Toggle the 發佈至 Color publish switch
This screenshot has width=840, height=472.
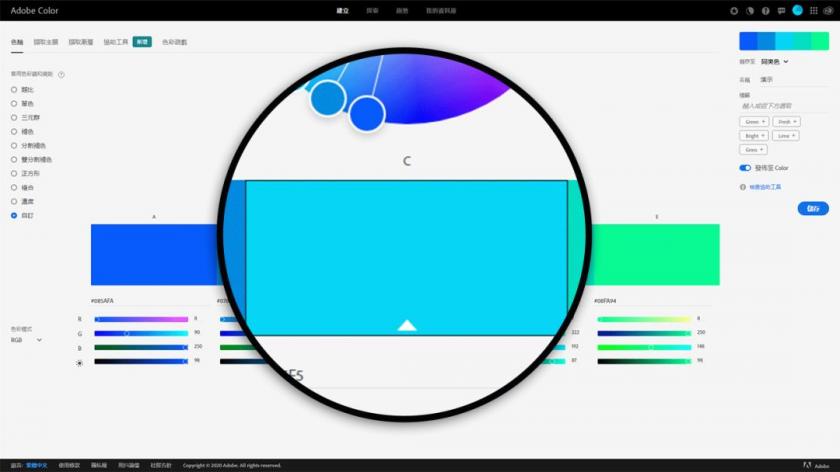pyautogui.click(x=745, y=168)
